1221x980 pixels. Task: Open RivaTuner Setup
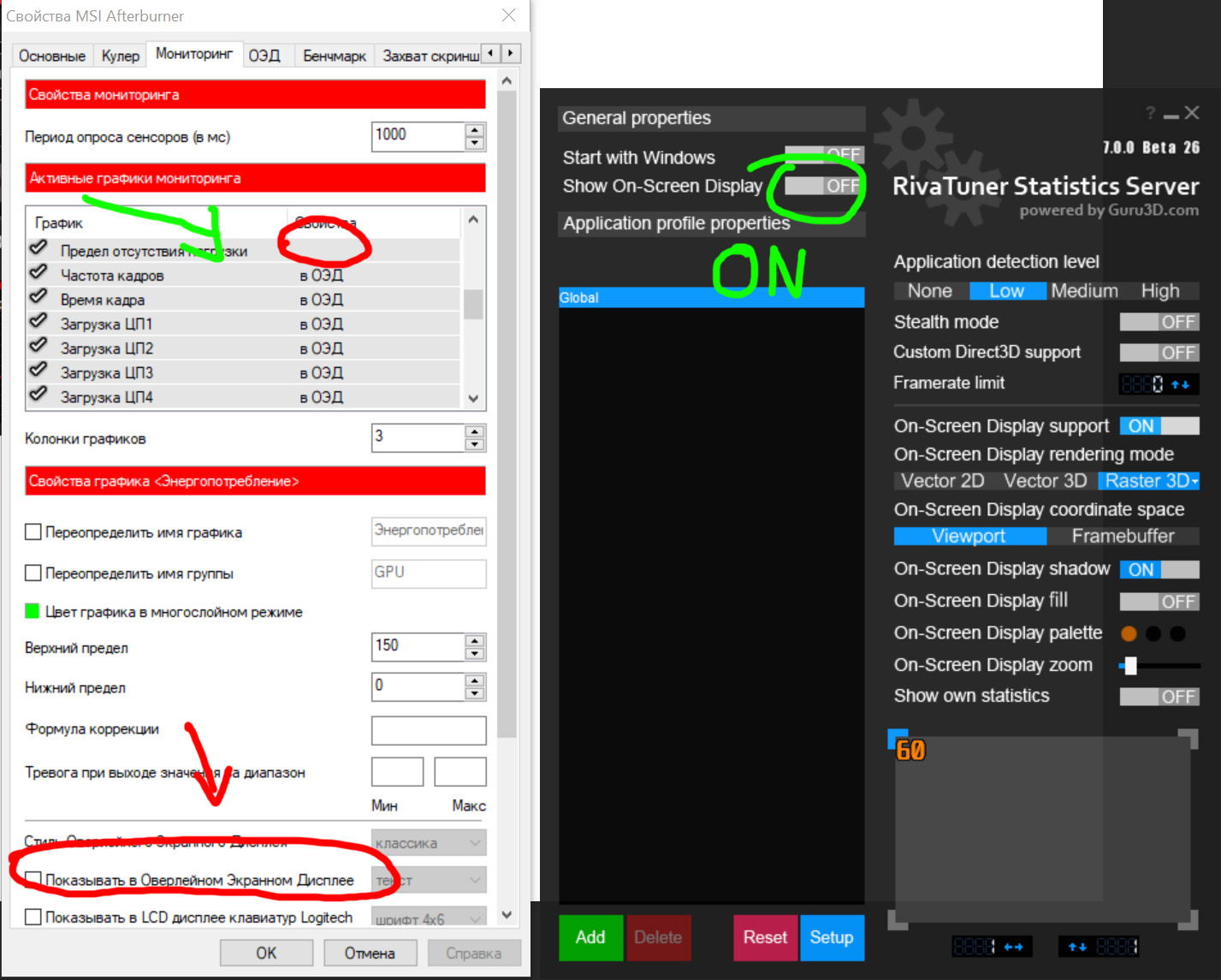pos(832,937)
